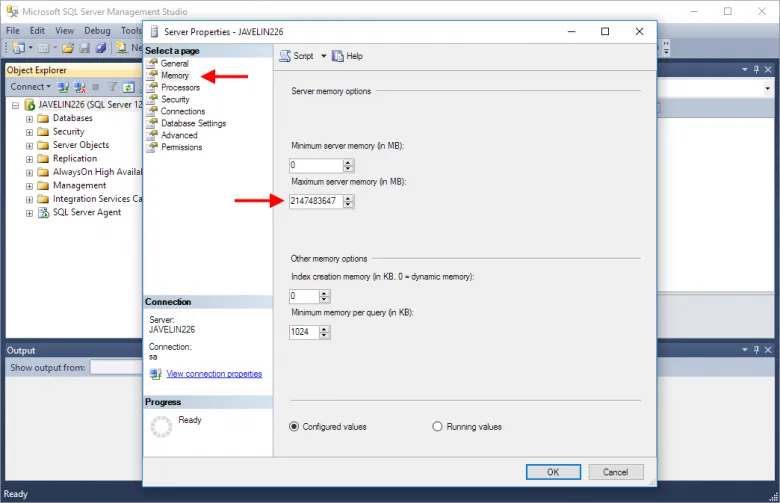Click the SSMS application icon in title bar
780x503 pixels.
12,11
